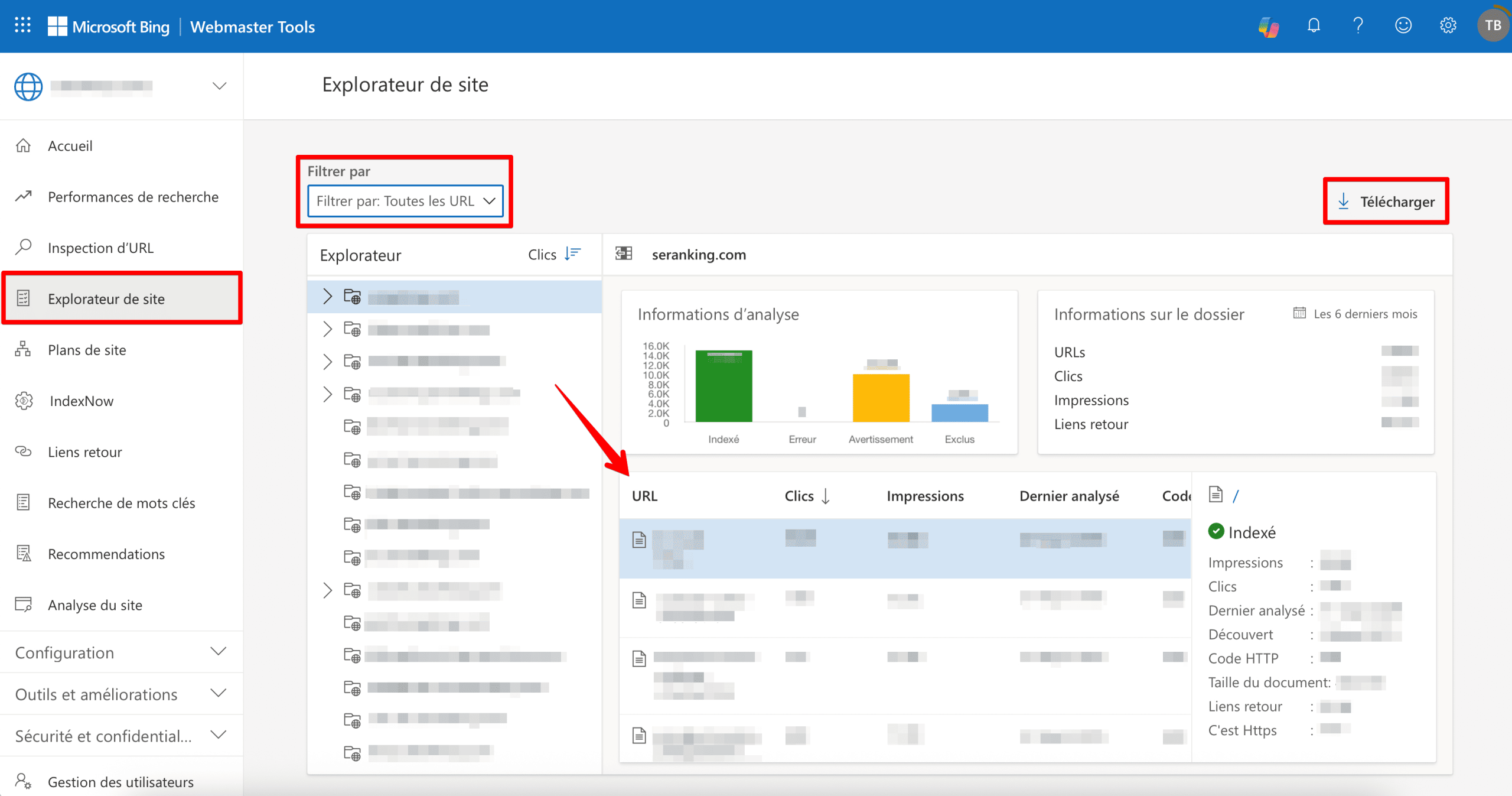This screenshot has height=796, width=1512.
Task: Open the settings gear icon
Action: point(1448,25)
